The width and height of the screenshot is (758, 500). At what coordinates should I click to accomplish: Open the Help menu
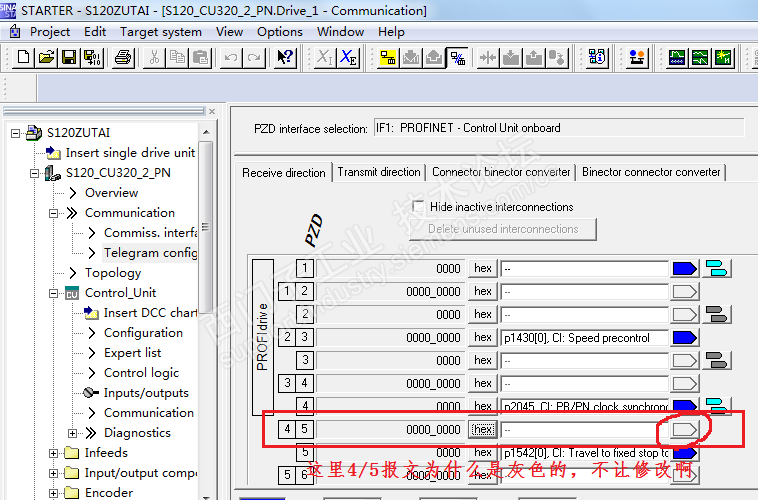click(391, 32)
